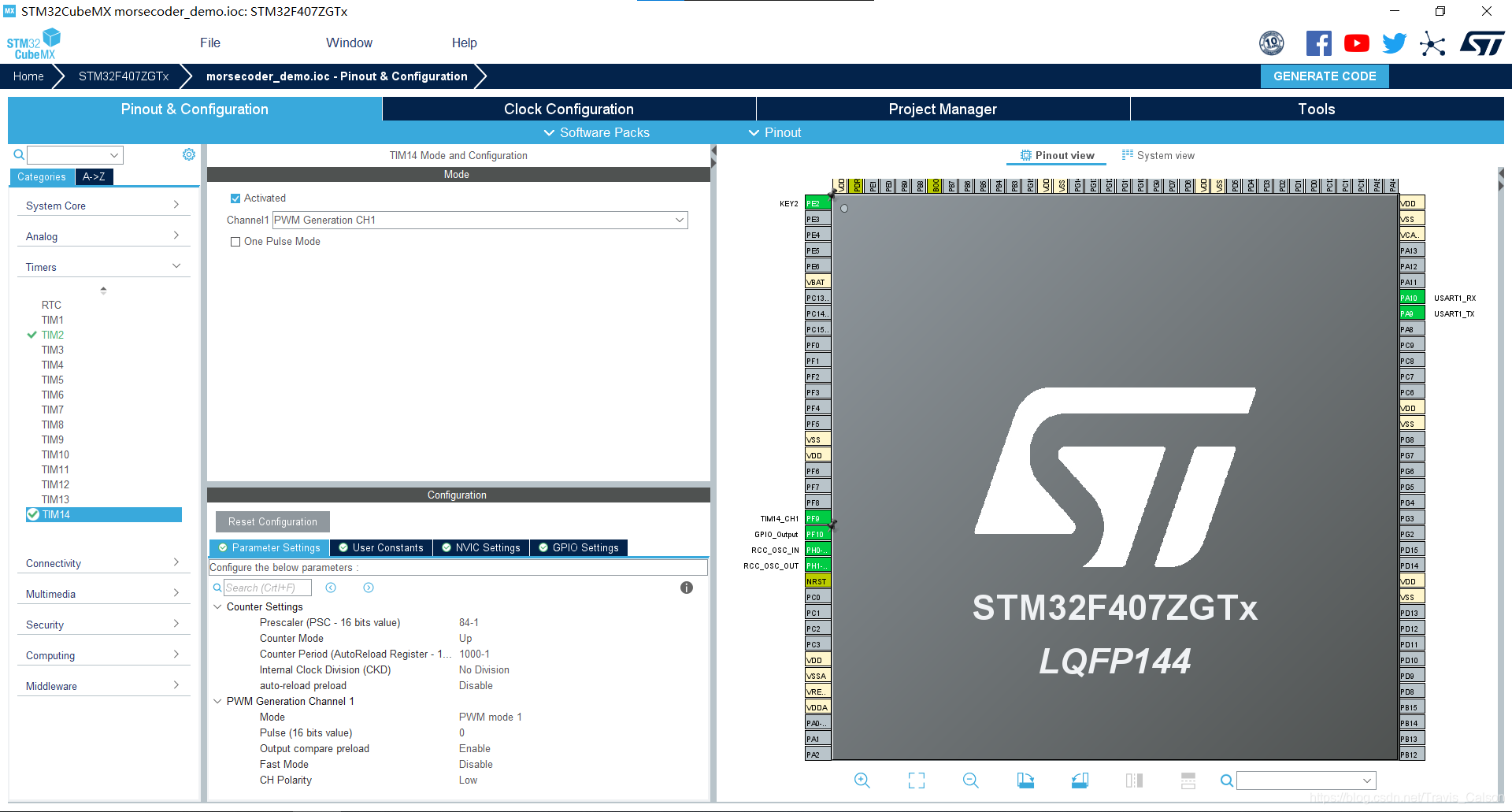The height and width of the screenshot is (812, 1512).
Task: Expand Analog category
Action: 103,236
